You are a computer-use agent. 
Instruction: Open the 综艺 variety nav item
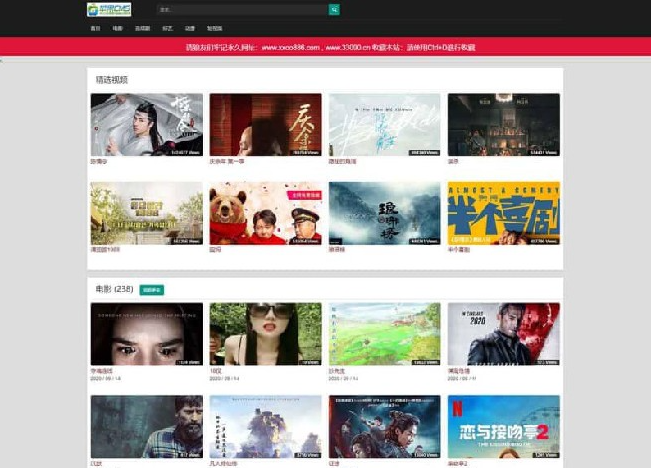tap(167, 28)
